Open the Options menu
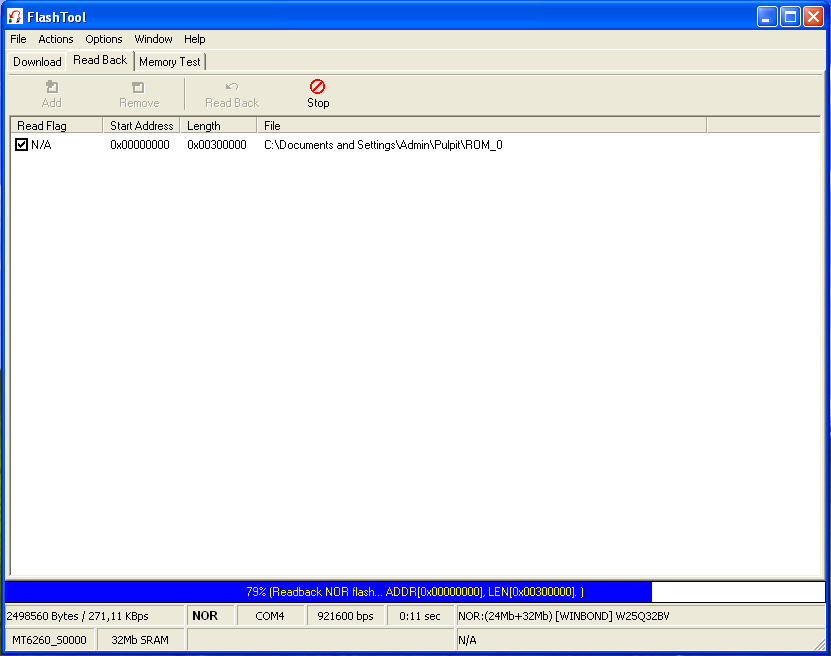 click(104, 39)
